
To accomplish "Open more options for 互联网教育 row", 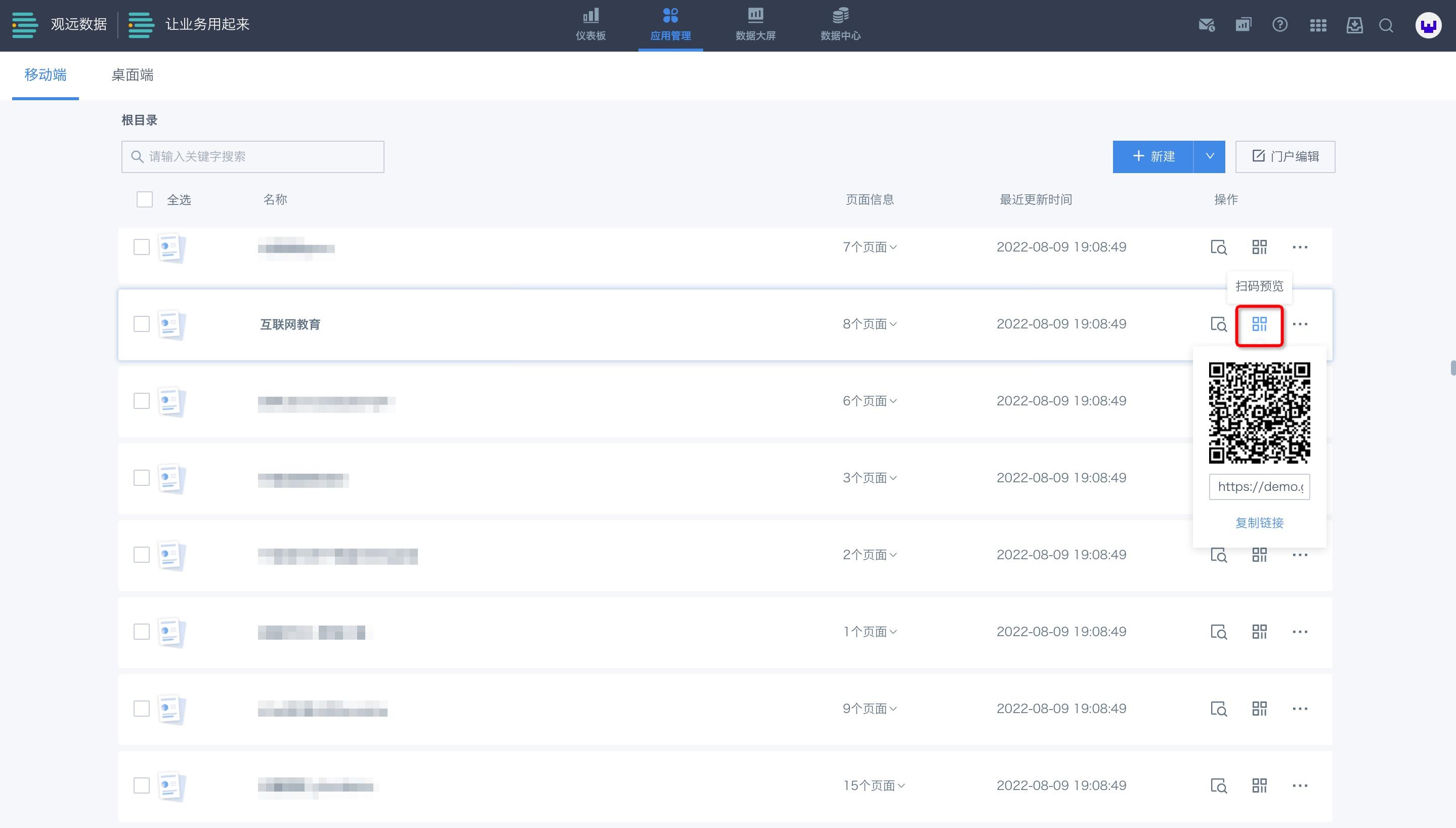I will [1300, 324].
